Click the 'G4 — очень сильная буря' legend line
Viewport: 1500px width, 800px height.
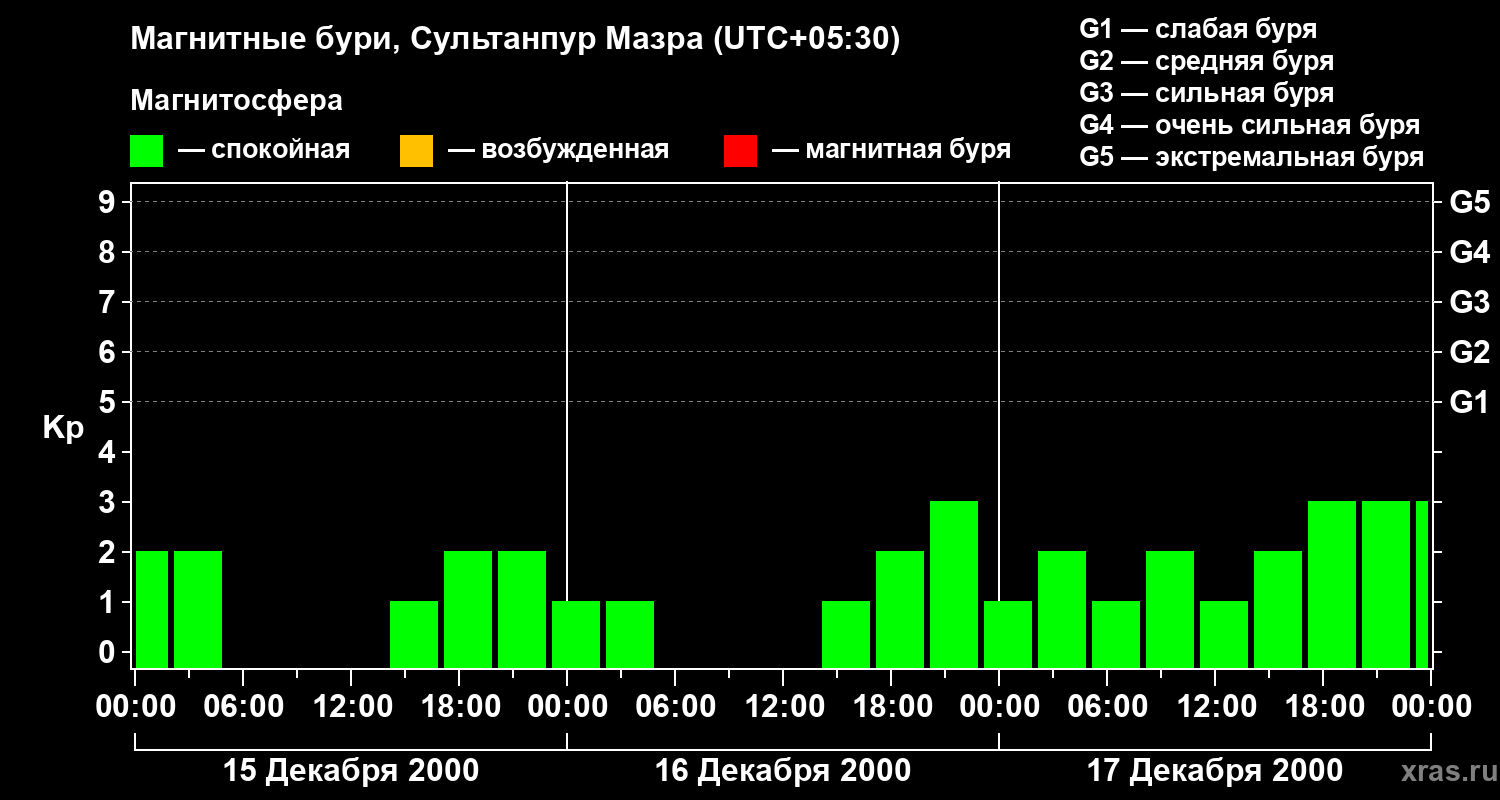pyautogui.click(x=1250, y=125)
